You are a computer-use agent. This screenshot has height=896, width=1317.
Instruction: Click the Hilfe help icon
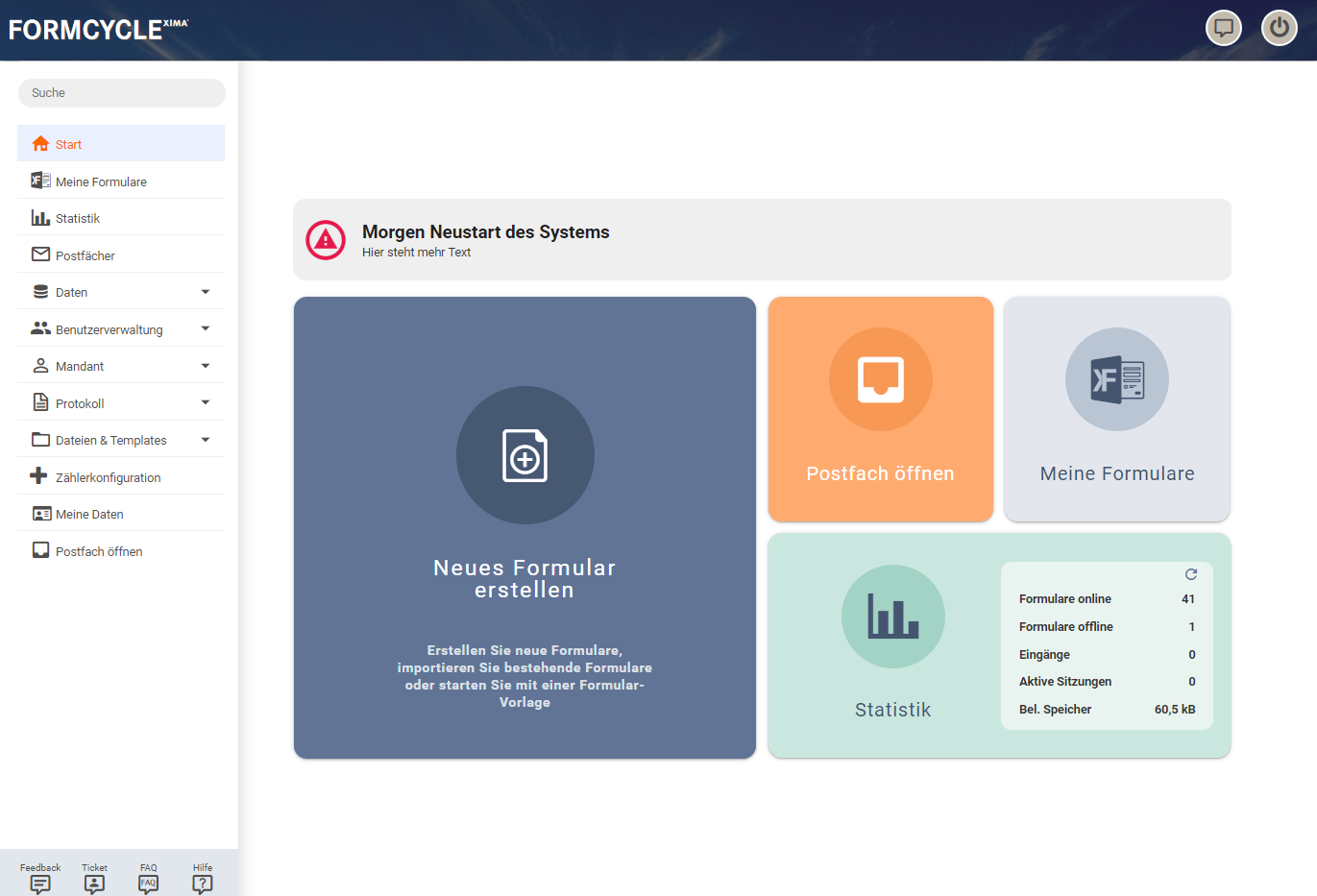point(203,884)
